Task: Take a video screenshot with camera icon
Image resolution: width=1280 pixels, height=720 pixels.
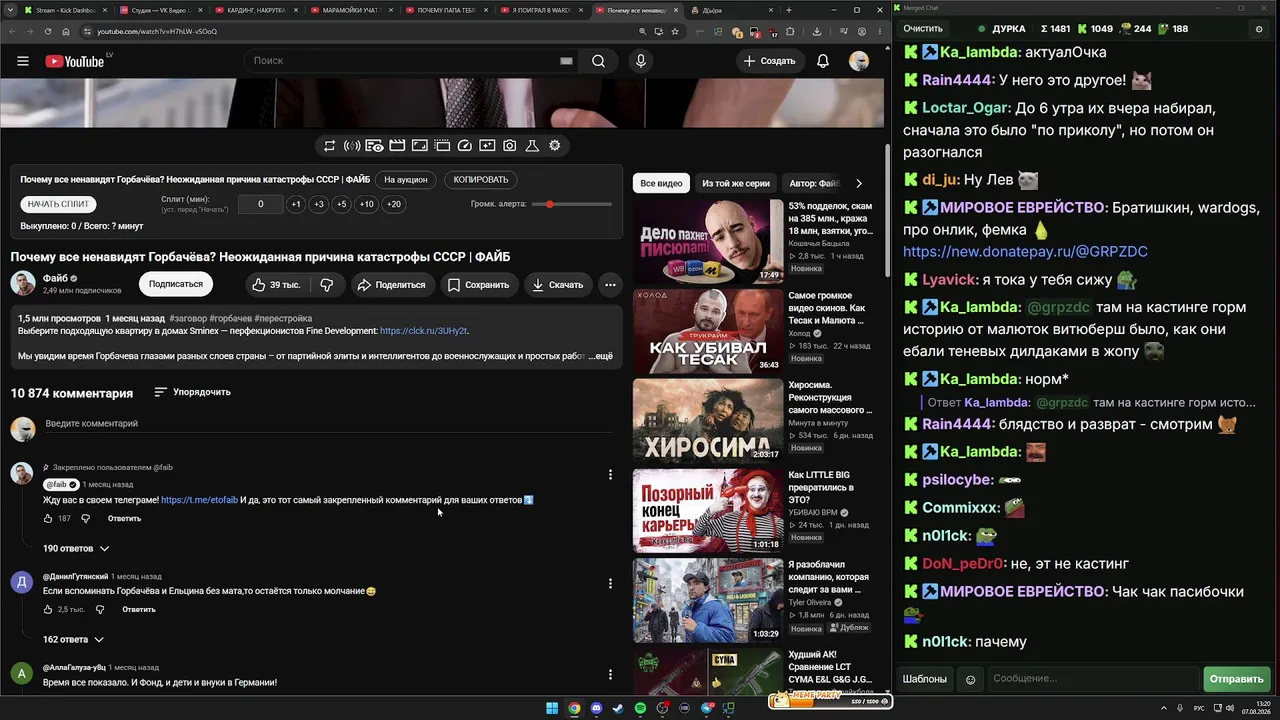Action: click(510, 146)
